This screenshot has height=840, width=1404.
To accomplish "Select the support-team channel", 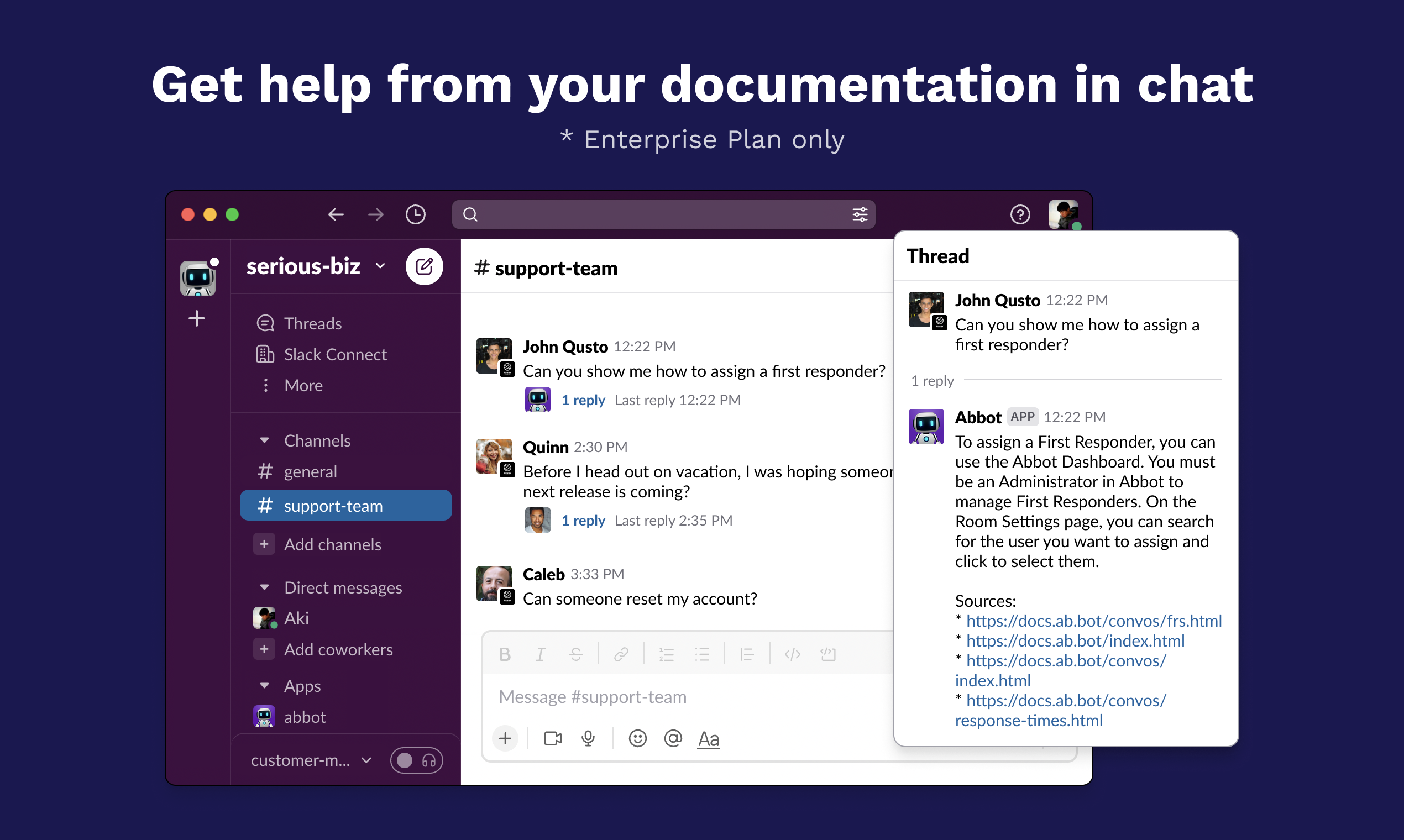I will pyautogui.click(x=346, y=506).
